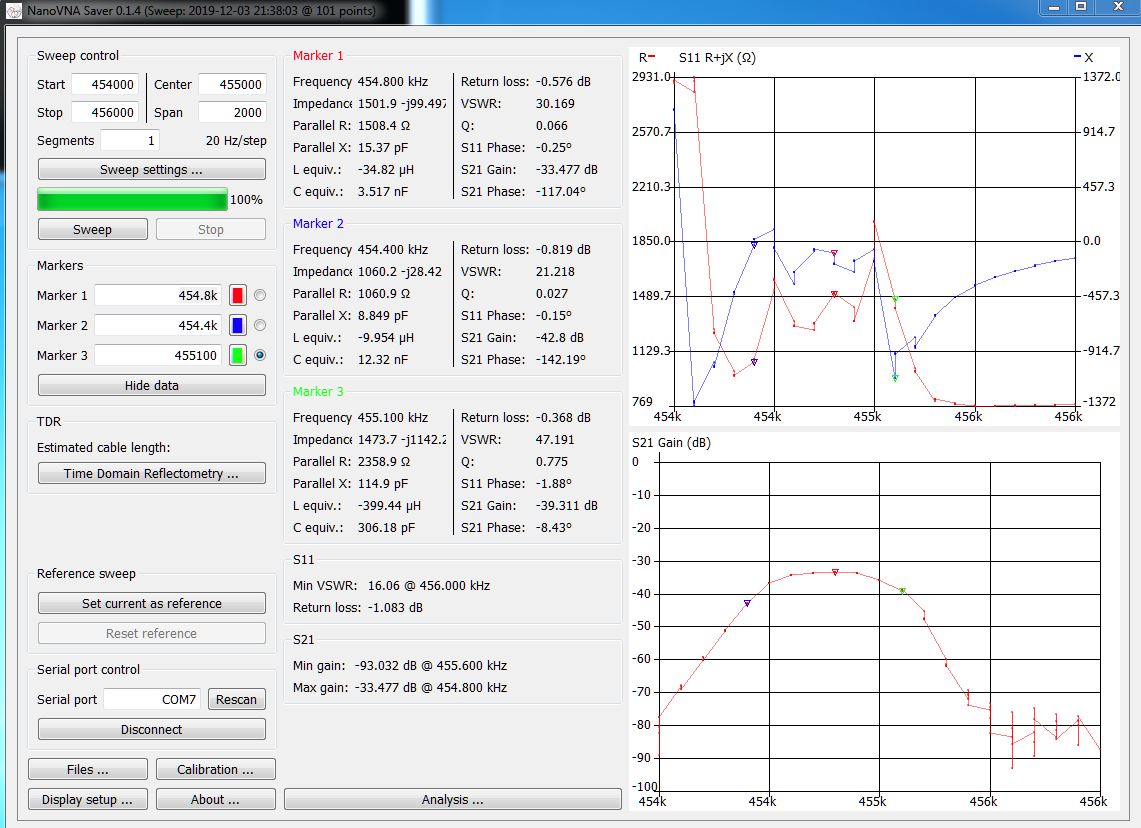Select the Marker 2 radio button
This screenshot has height=828, width=1141.
tap(261, 326)
